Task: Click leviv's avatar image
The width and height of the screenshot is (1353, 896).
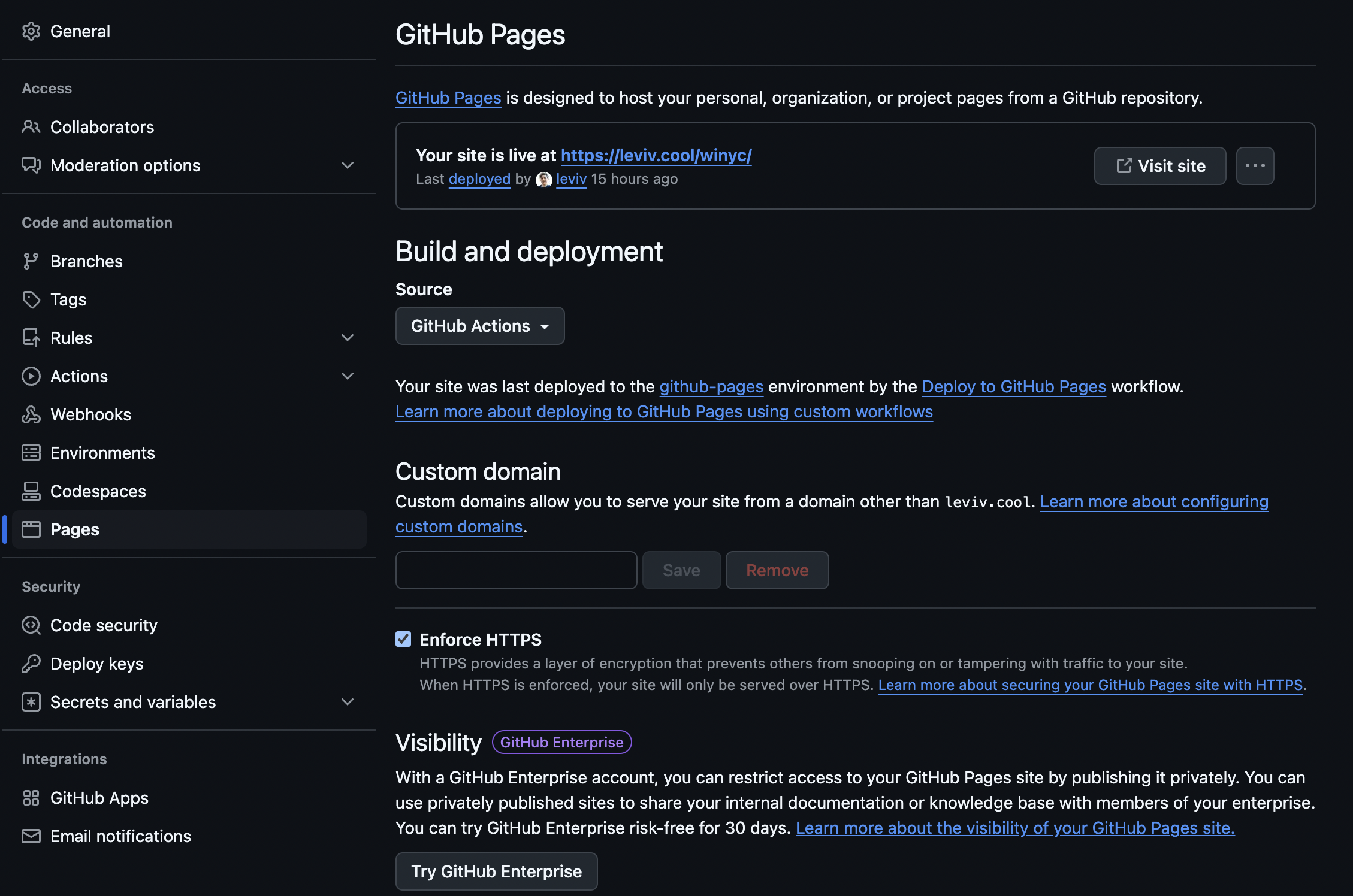Action: pos(544,179)
